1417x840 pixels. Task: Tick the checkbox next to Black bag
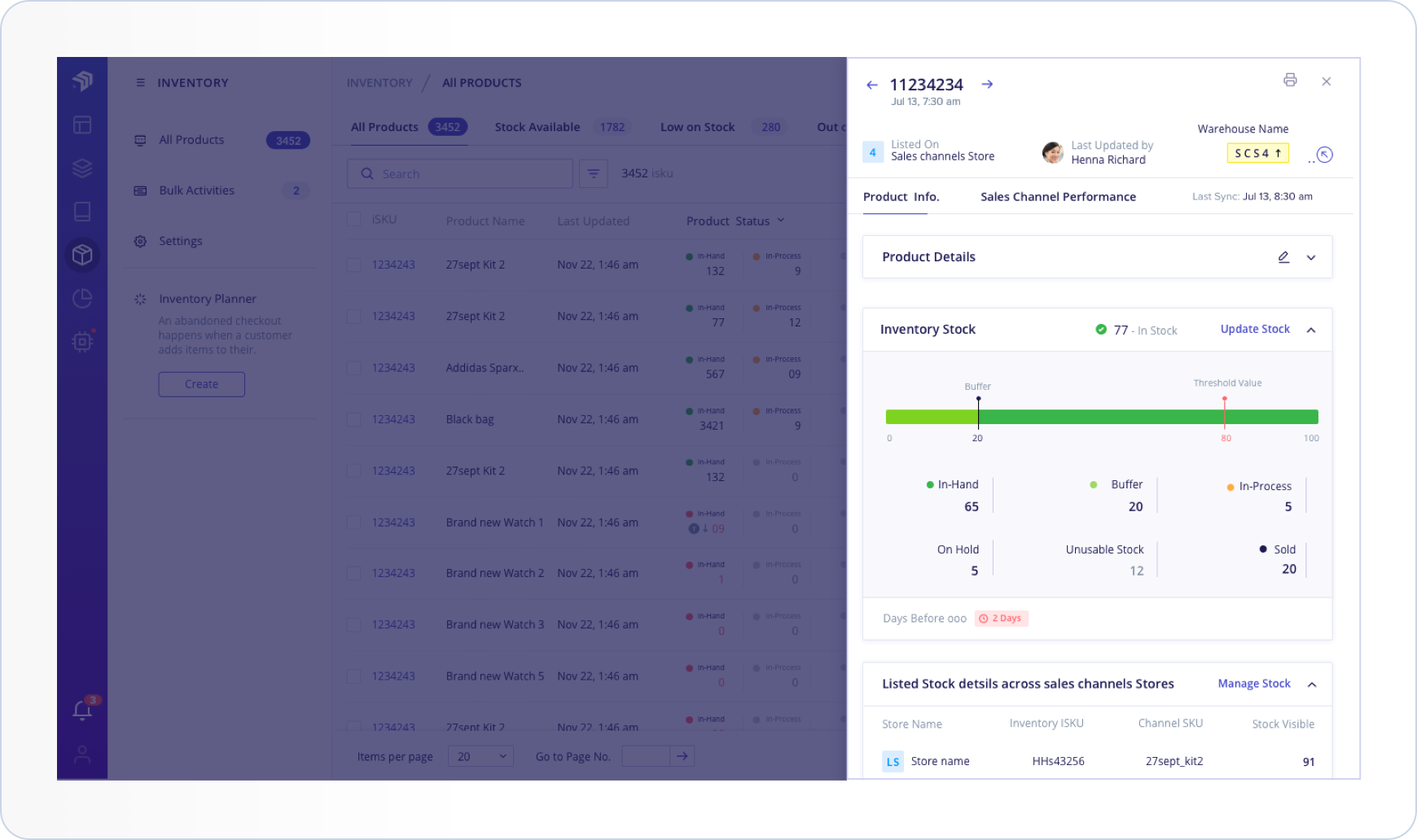click(x=353, y=418)
